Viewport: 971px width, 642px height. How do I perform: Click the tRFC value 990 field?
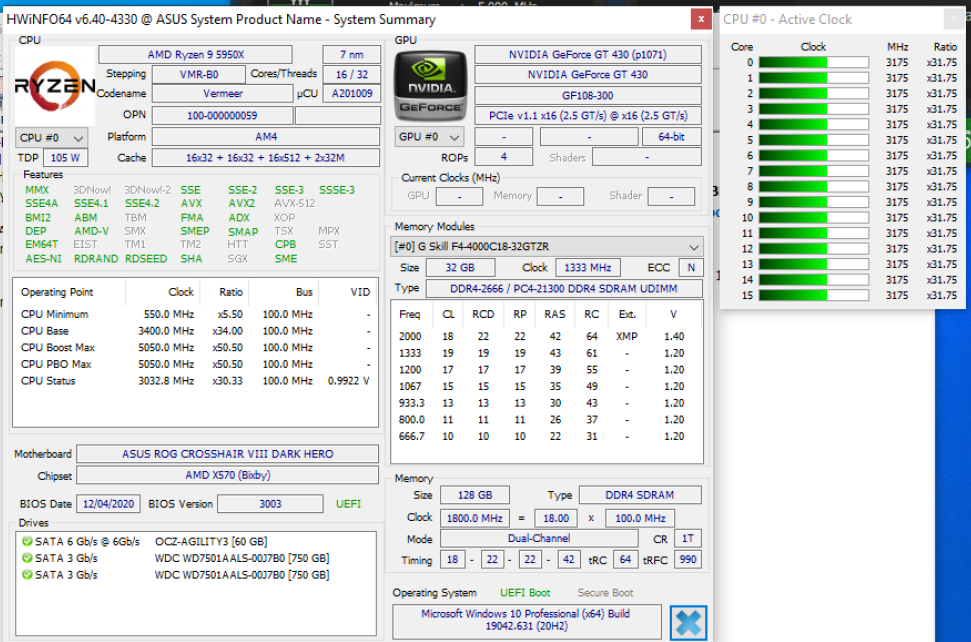tap(687, 560)
